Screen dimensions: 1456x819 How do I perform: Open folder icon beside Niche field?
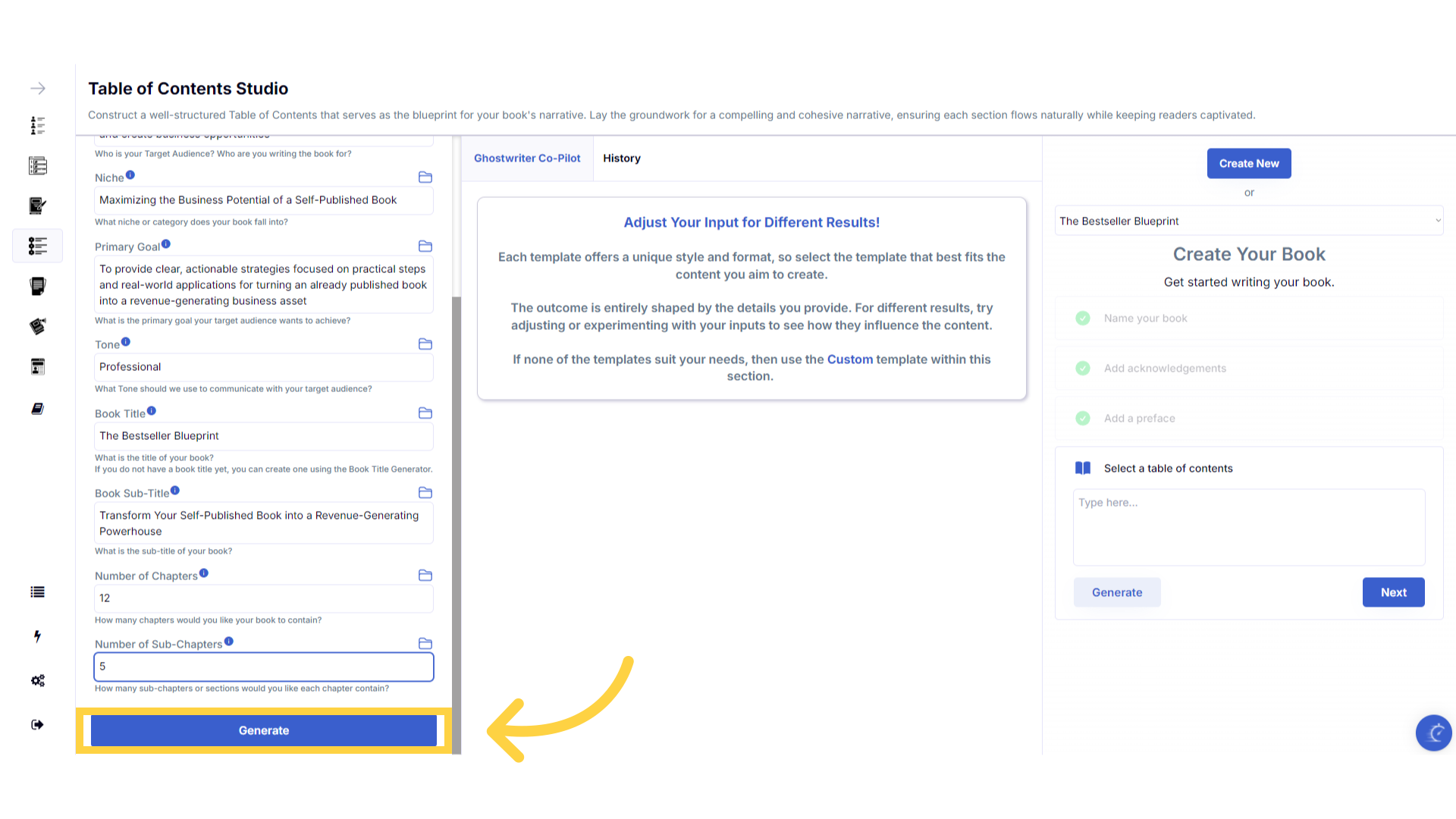[425, 177]
